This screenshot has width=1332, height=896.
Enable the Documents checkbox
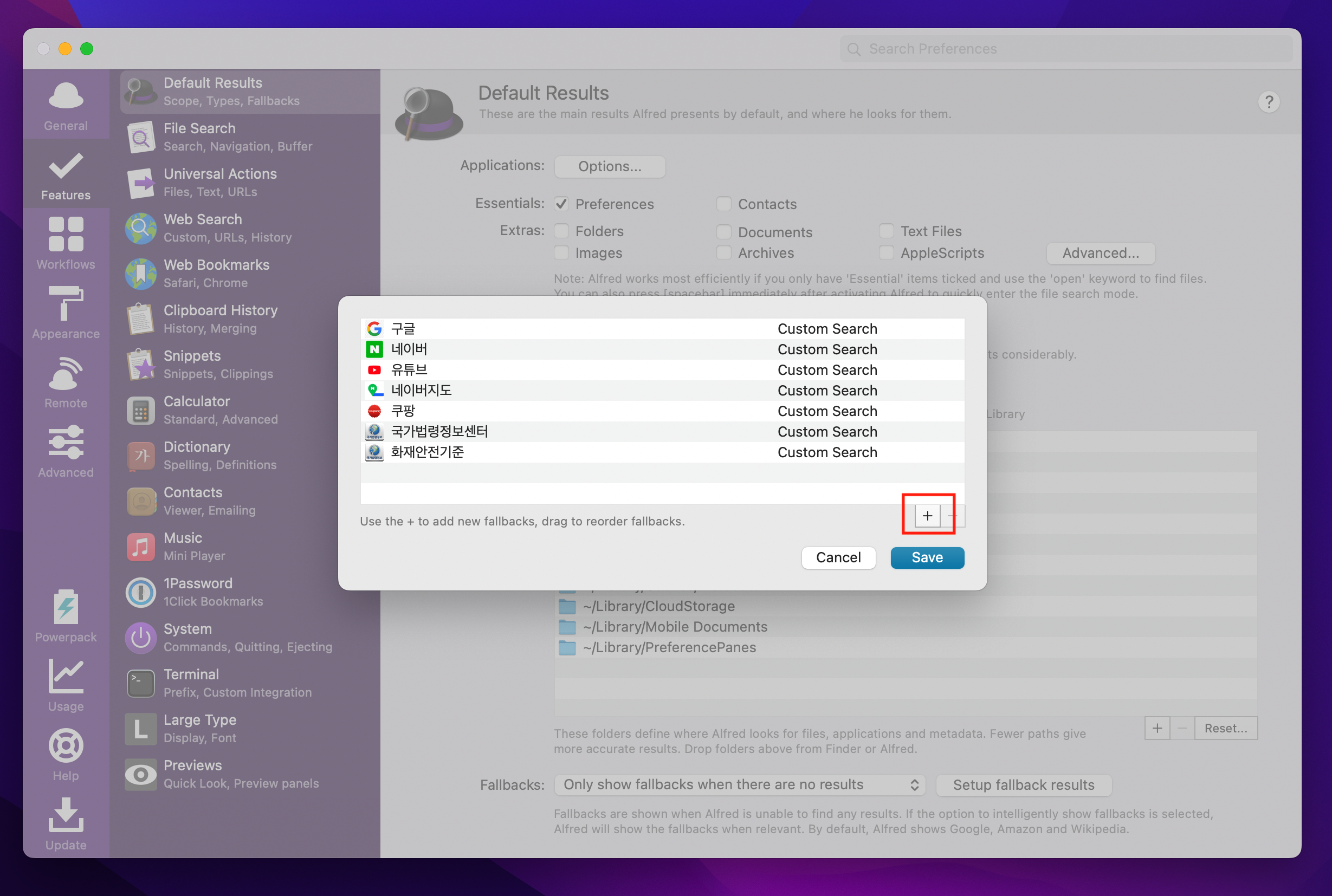pos(724,232)
